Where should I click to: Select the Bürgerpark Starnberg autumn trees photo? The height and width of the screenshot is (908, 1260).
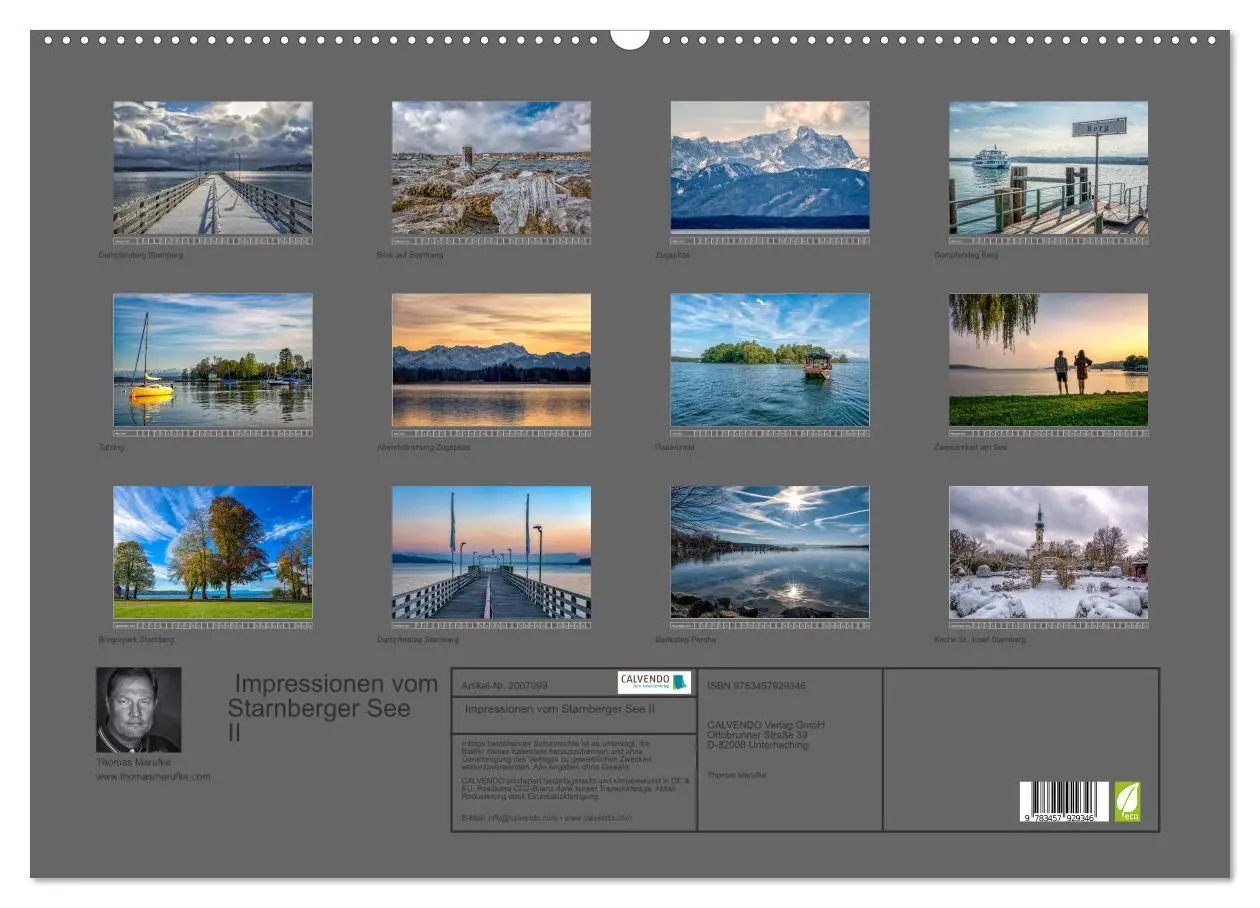pos(212,553)
